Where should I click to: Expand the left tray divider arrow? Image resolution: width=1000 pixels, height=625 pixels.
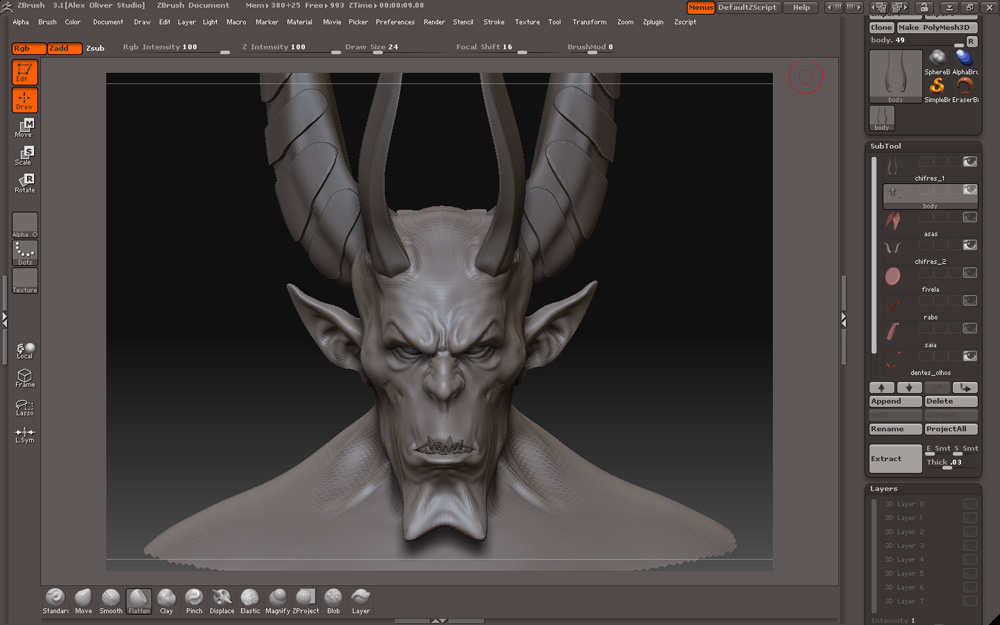point(4,320)
